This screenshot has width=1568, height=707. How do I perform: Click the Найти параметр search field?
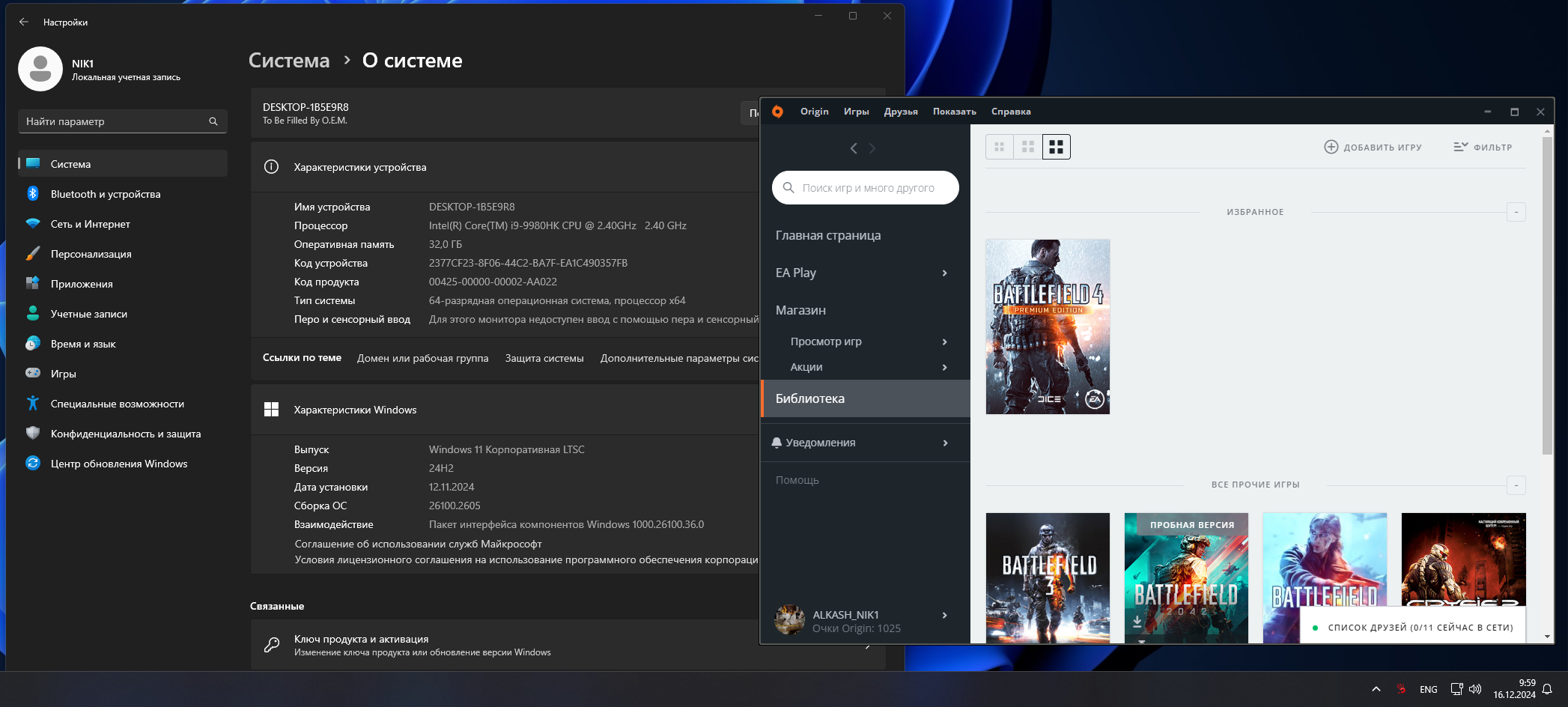[x=123, y=121]
